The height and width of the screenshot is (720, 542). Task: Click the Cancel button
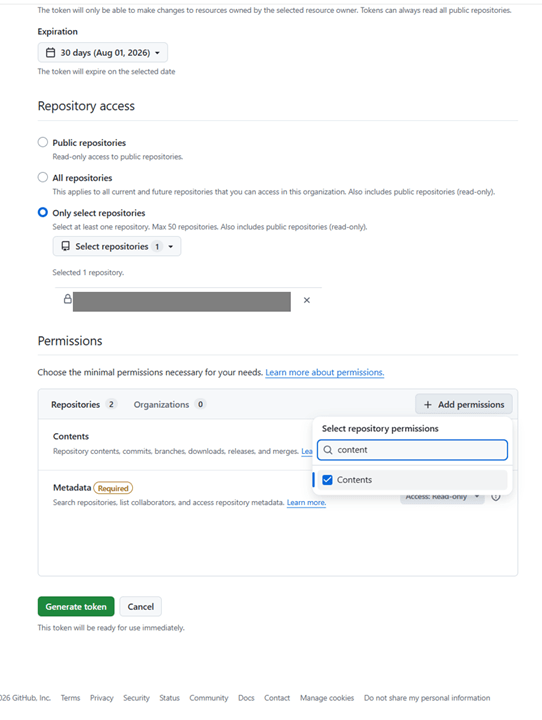141,607
